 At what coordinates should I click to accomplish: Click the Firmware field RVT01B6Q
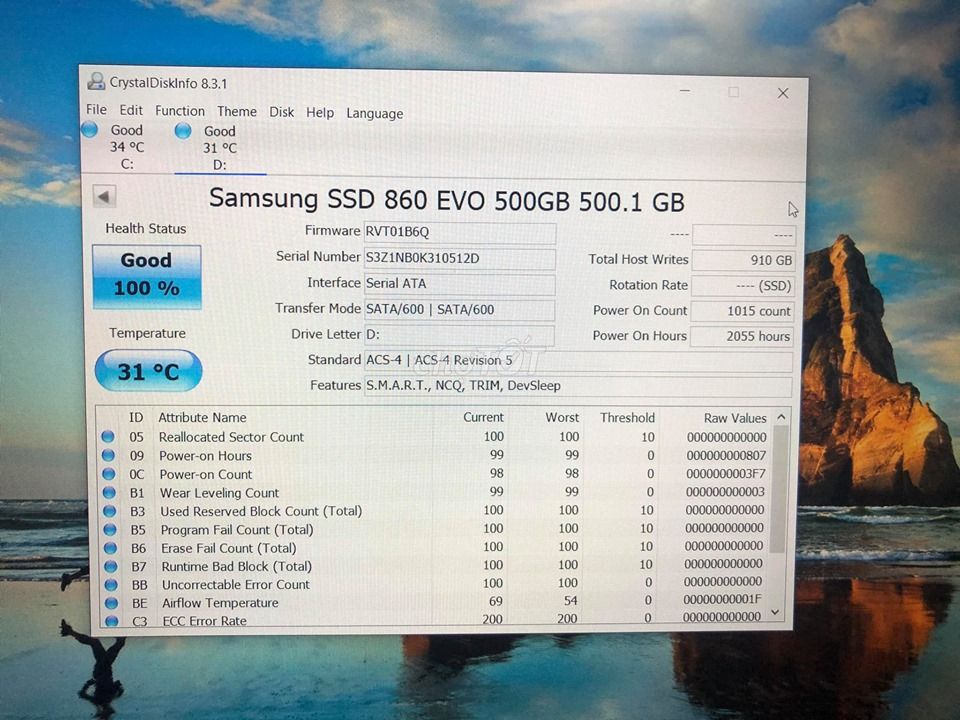[460, 232]
